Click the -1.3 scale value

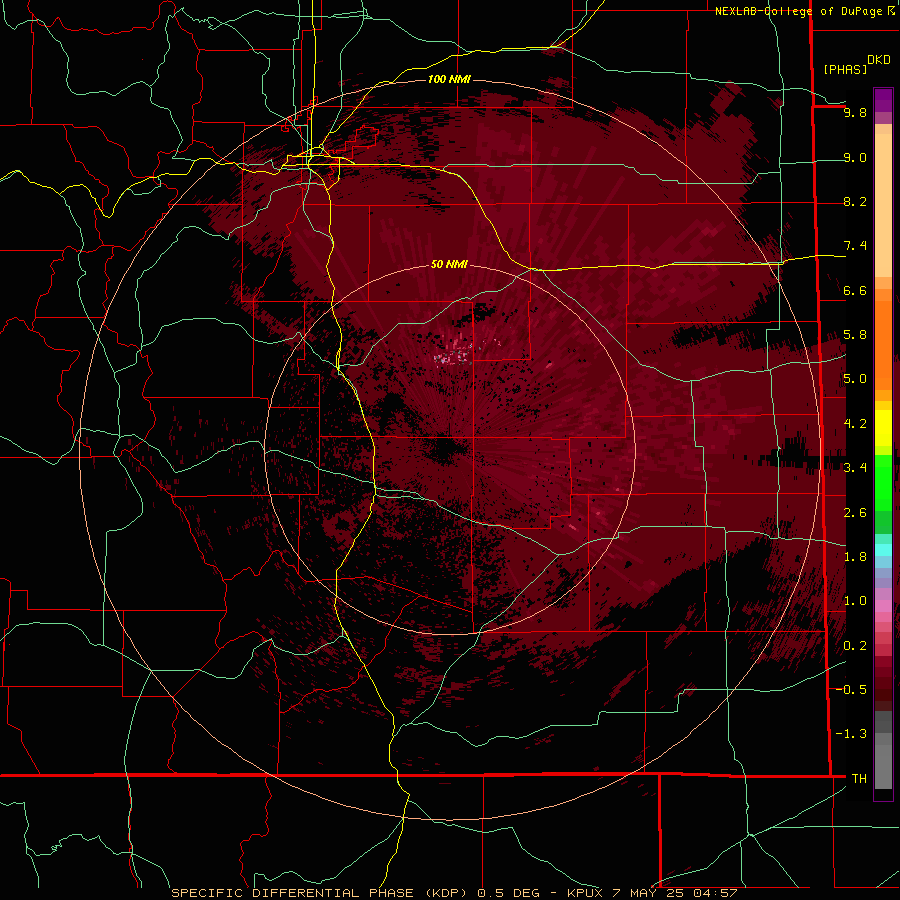[851, 734]
